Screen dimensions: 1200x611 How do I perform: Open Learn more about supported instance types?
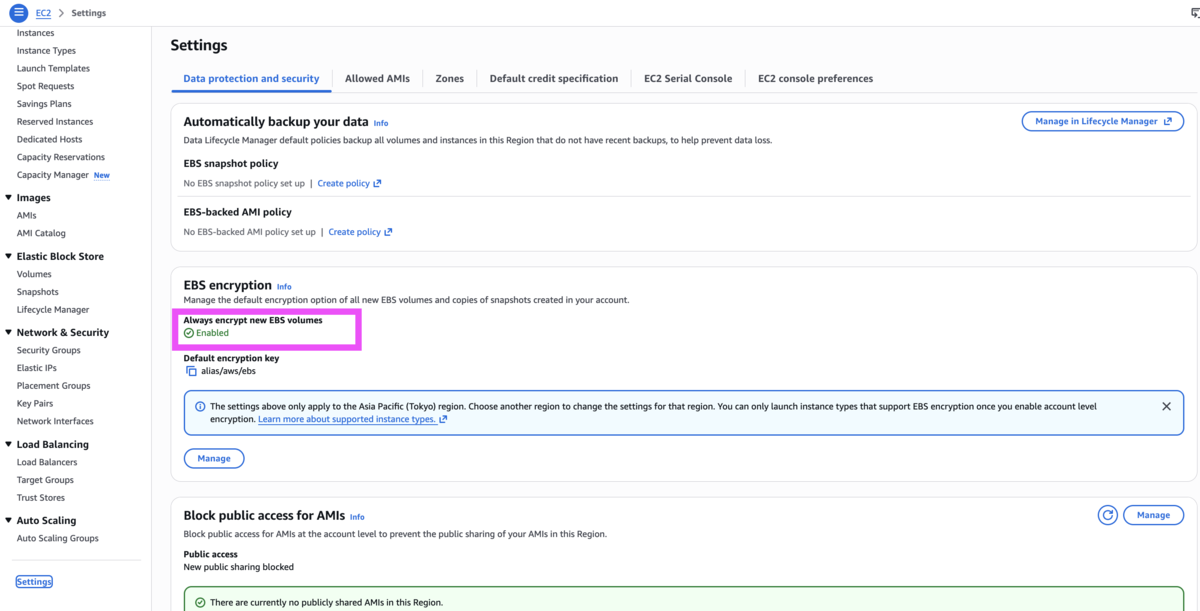(x=352, y=420)
